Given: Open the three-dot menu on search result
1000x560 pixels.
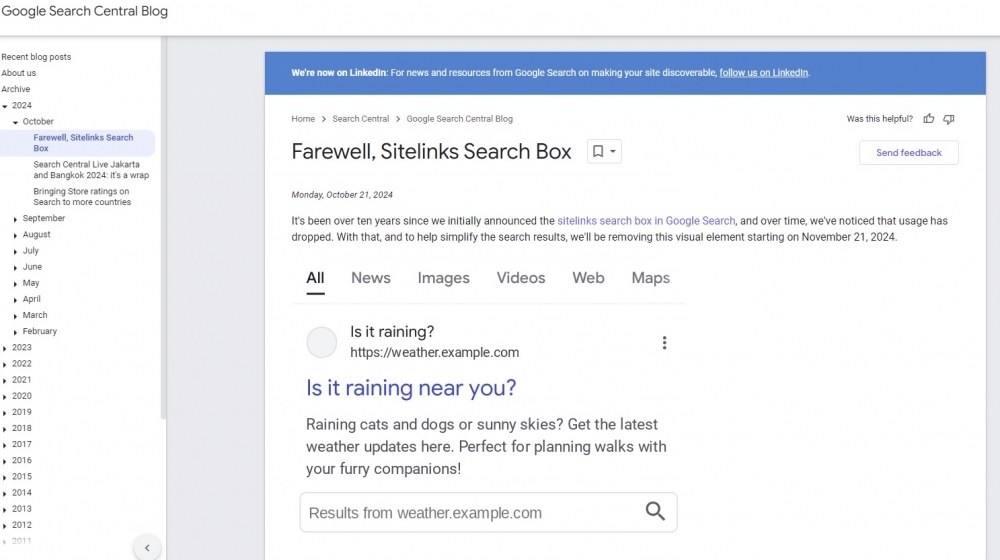Looking at the screenshot, I should (664, 343).
